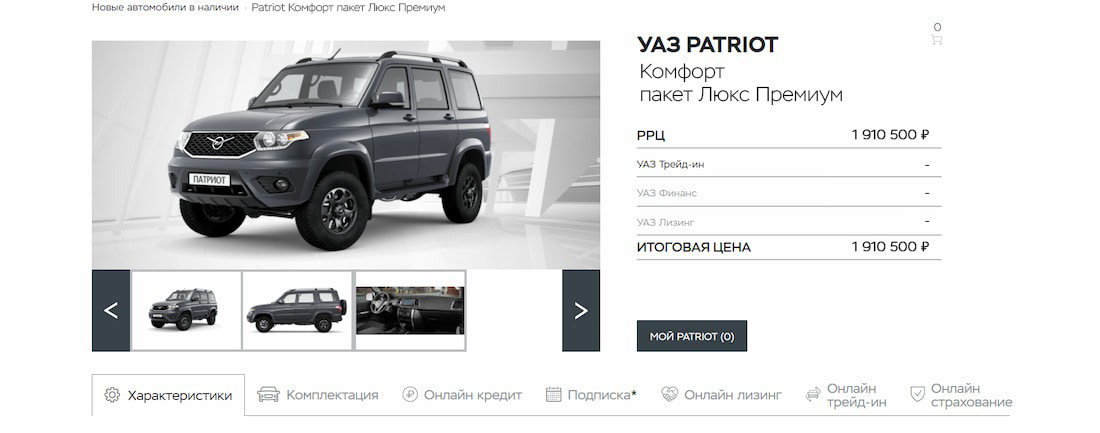Viewport: 1100px width, 433px height.
Task: Click the calendar icon beside Подписка
Action: pyautogui.click(x=554, y=394)
